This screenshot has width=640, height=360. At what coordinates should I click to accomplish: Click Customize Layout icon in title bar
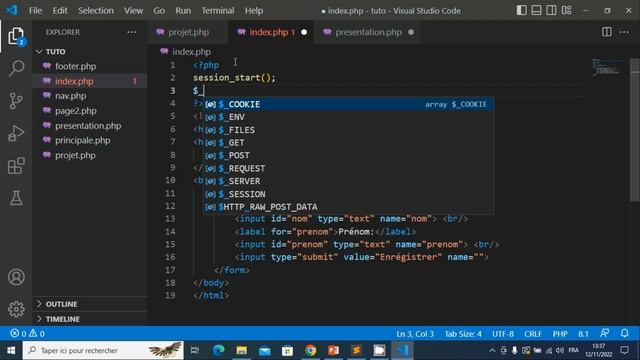coord(566,10)
